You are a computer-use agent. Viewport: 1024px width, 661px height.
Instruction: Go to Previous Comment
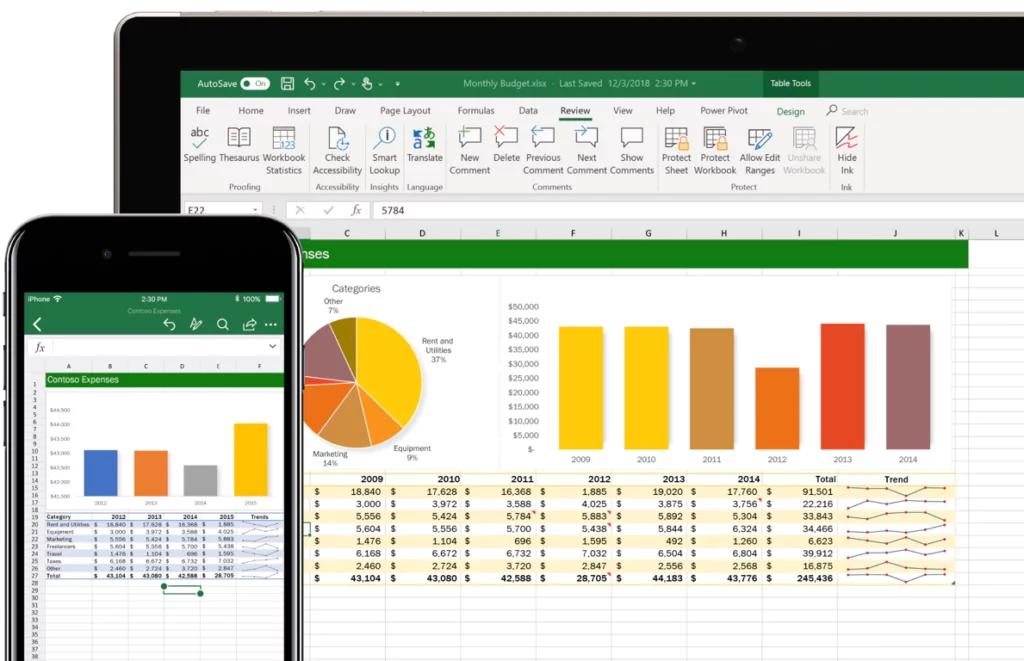pos(543,151)
